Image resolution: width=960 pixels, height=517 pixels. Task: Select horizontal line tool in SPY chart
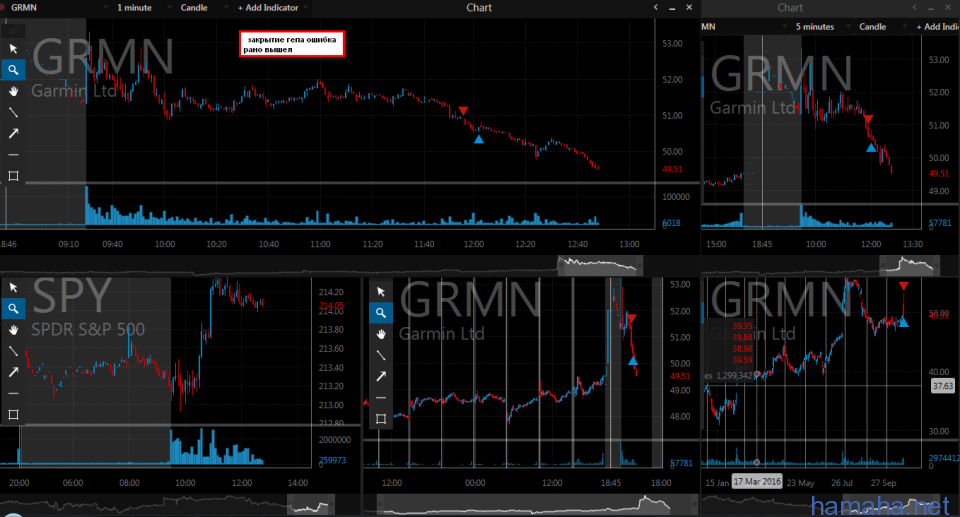[13, 394]
